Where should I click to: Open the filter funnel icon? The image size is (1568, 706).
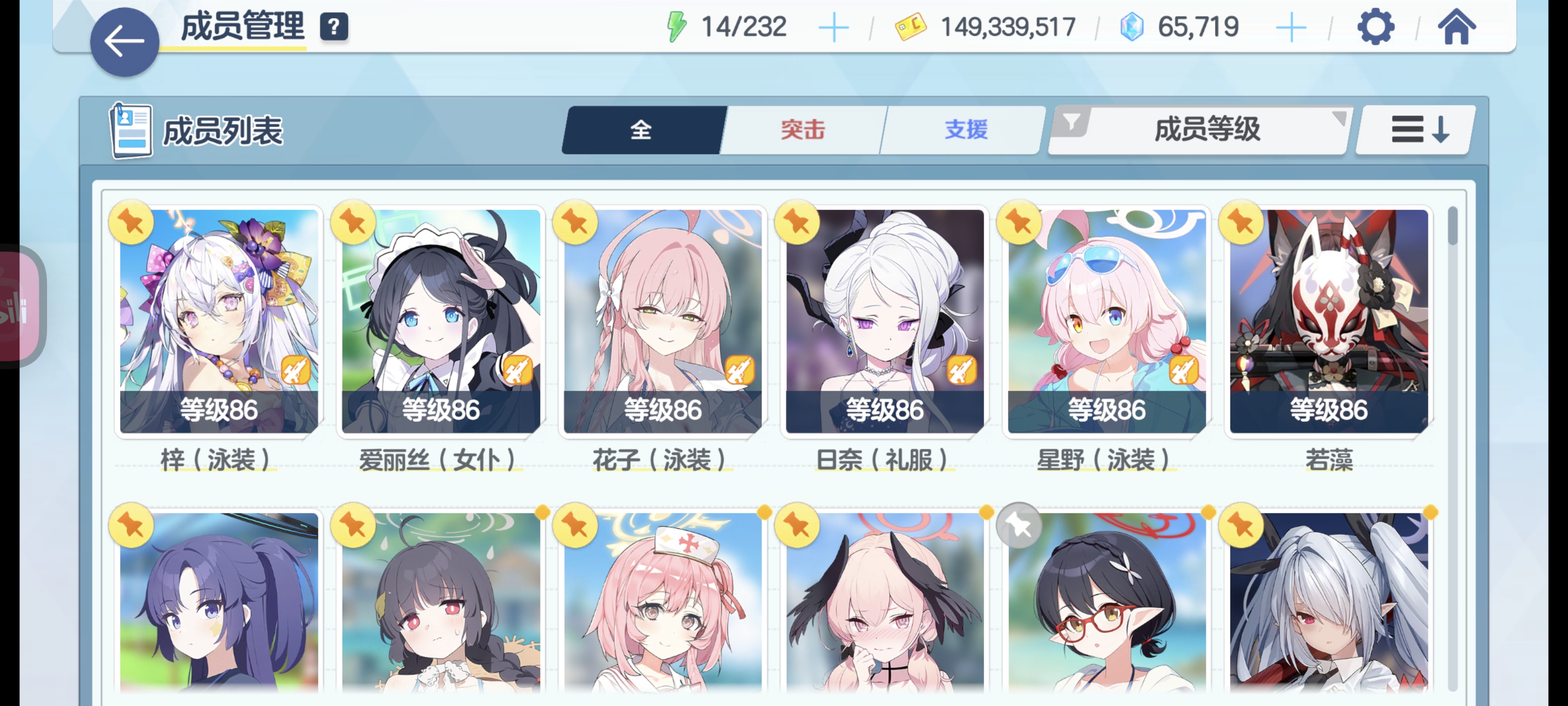[1071, 123]
